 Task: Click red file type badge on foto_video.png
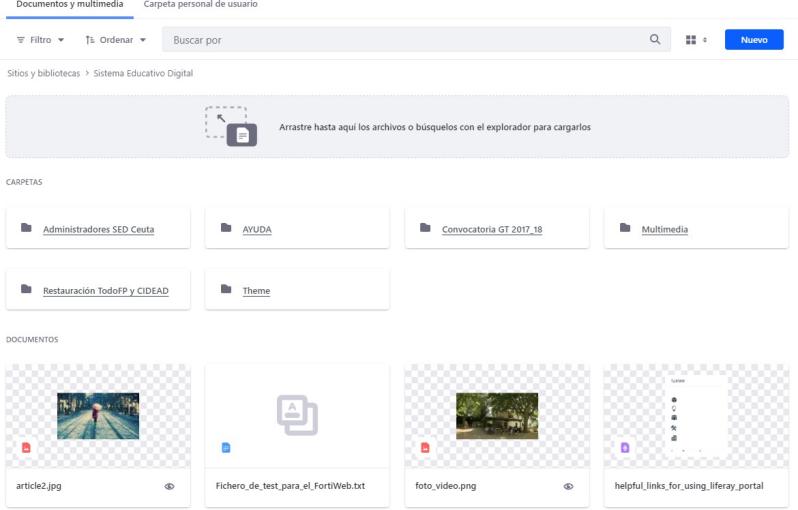click(425, 447)
